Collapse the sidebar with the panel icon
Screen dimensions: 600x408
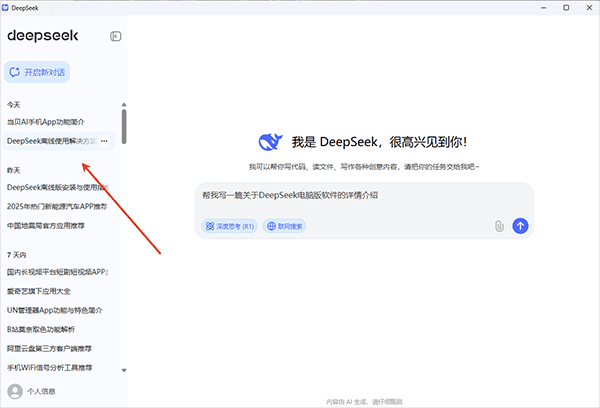tap(116, 36)
